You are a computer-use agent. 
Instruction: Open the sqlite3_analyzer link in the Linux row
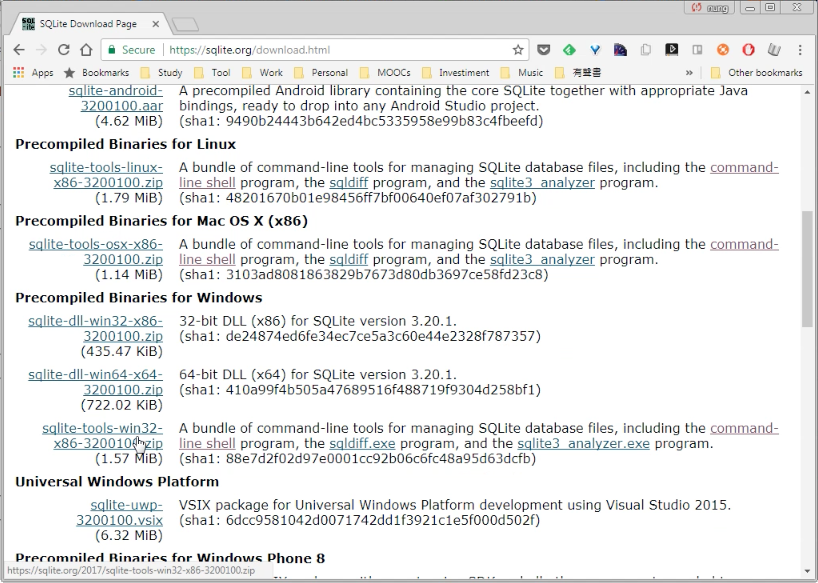542,183
